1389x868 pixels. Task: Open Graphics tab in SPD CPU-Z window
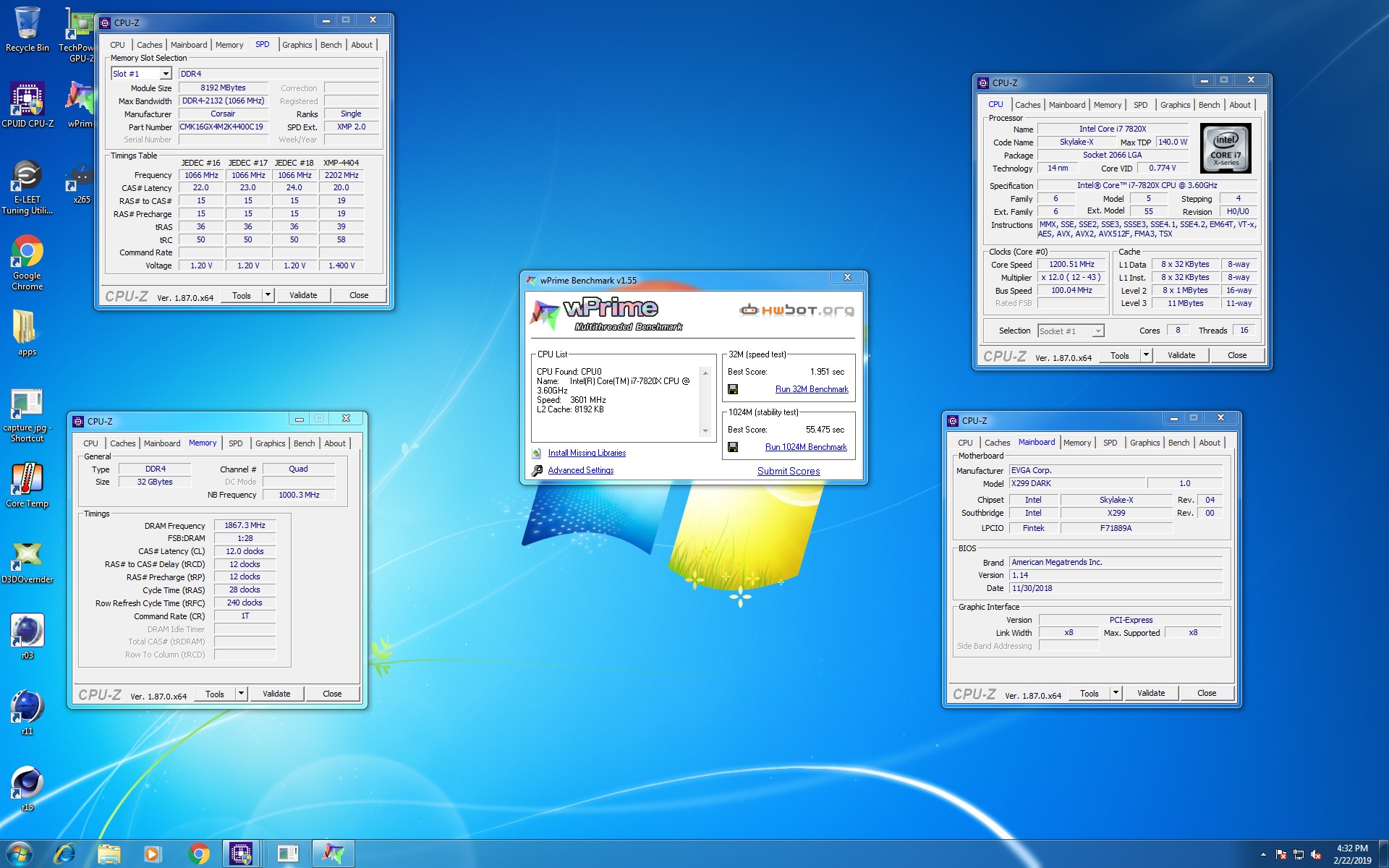297,45
